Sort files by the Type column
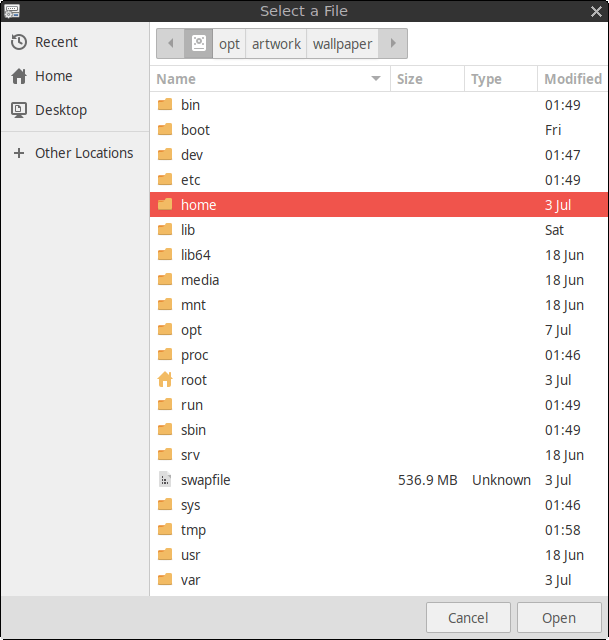 tap(501, 79)
